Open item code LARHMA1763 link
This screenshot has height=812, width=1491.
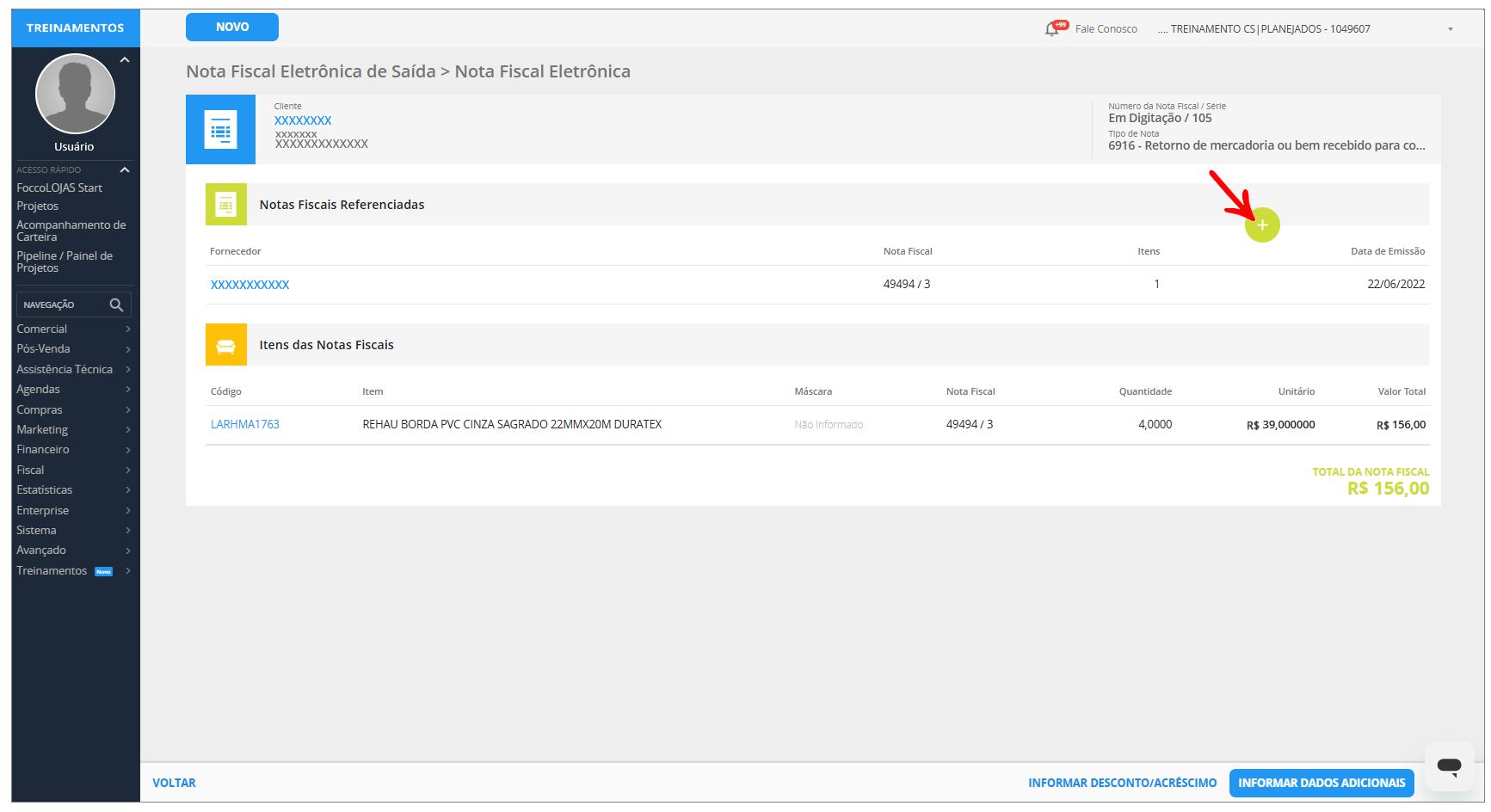[245, 424]
